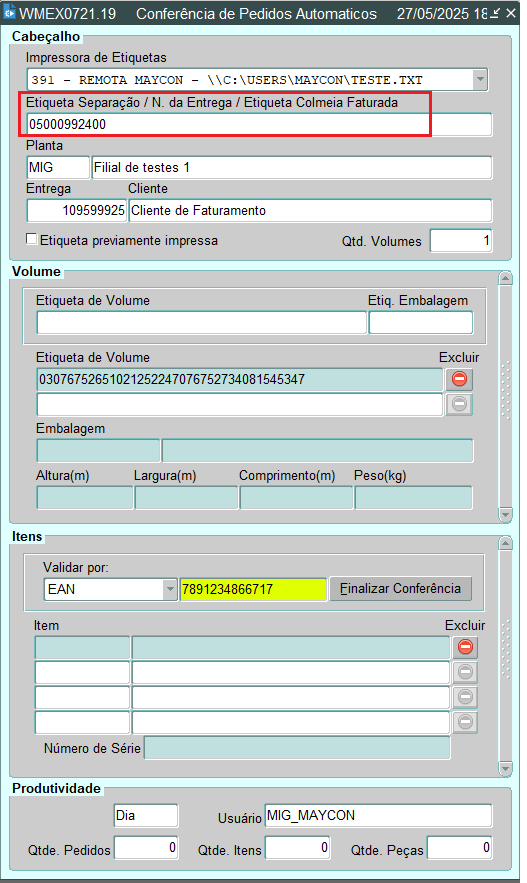Click Volume panel scroll down arrow

[505, 514]
